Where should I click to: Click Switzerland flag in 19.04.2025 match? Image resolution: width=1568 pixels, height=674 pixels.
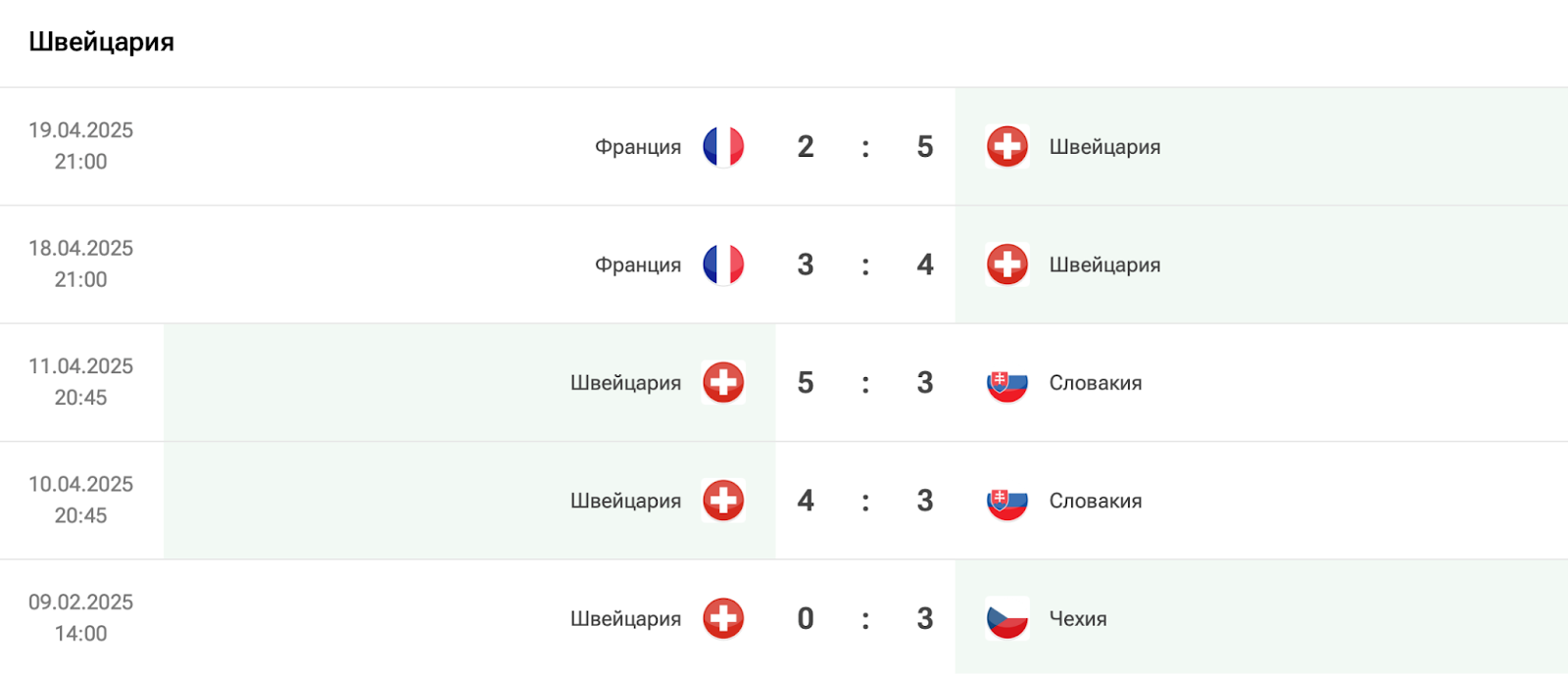pyautogui.click(x=1006, y=147)
